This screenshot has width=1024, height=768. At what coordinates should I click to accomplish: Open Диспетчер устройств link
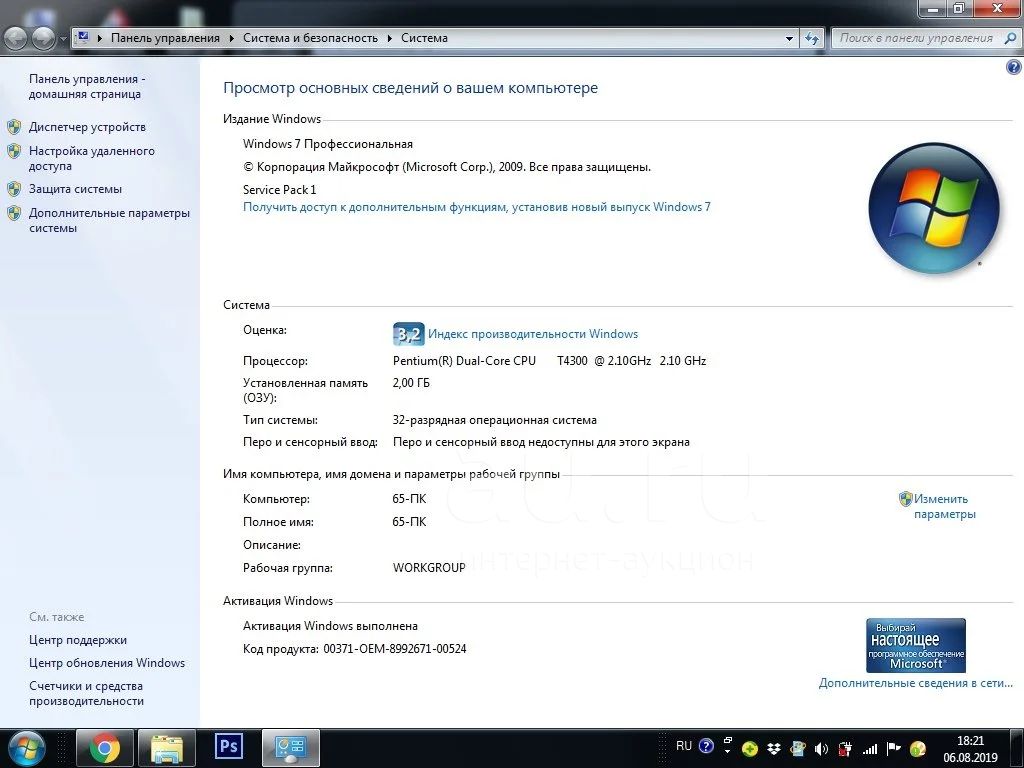pyautogui.click(x=87, y=127)
